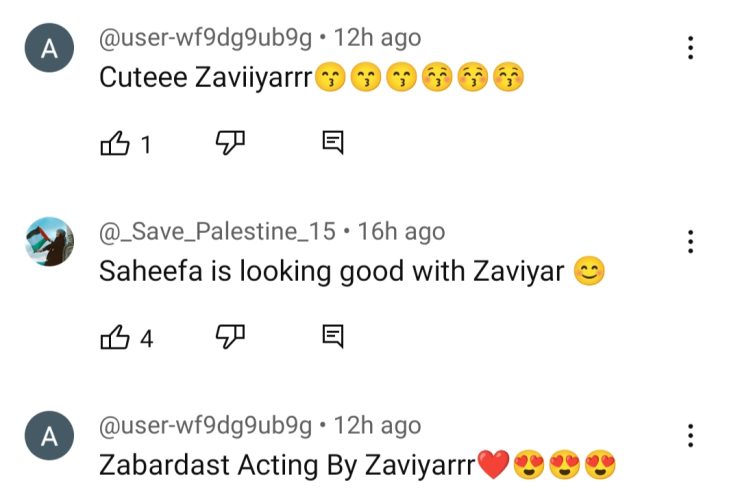Open the _Save_Palestine_15 profile picture
Viewport: 740px width, 503px height.
pos(49,242)
